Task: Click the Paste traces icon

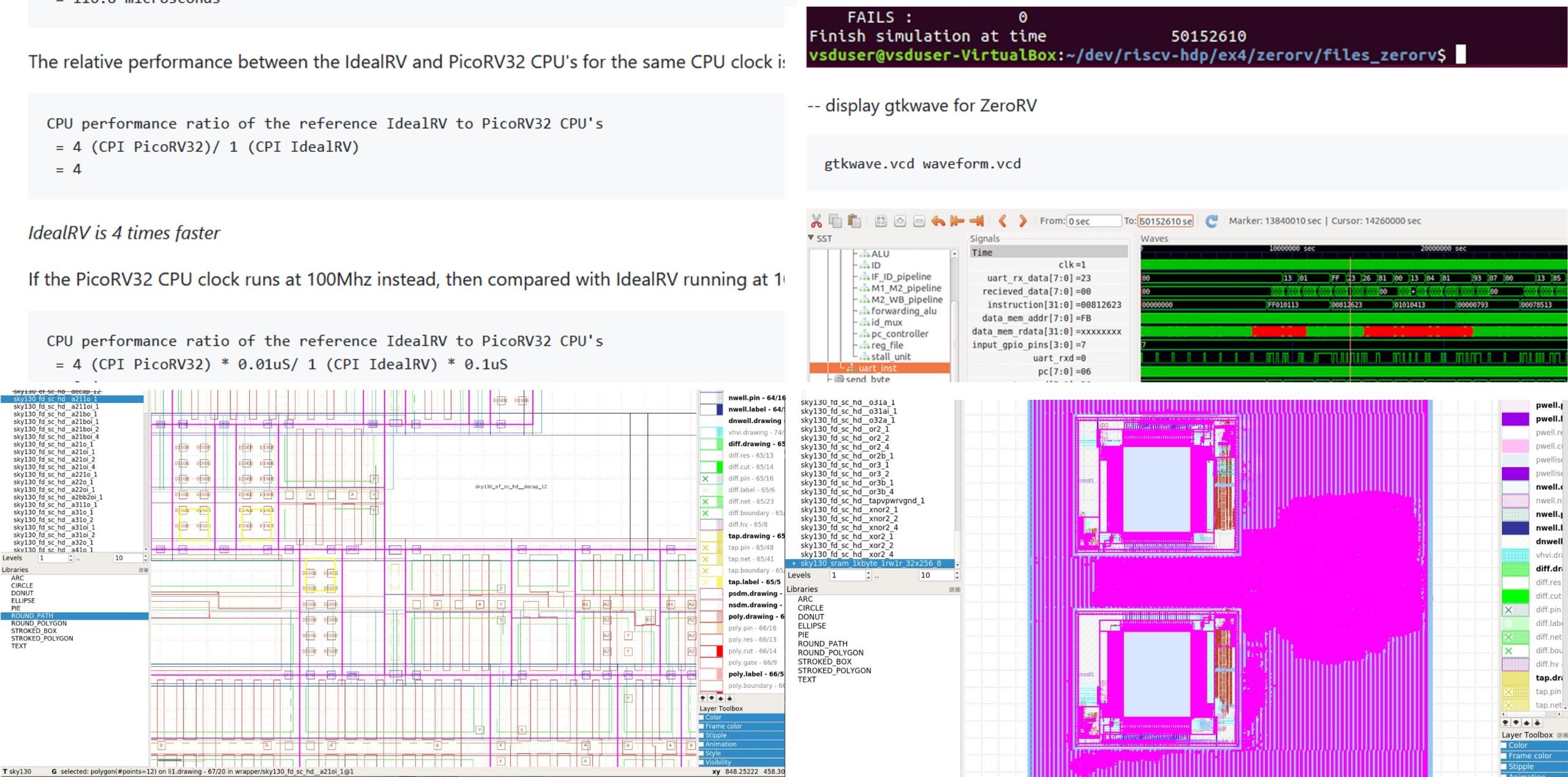Action: tap(854, 221)
